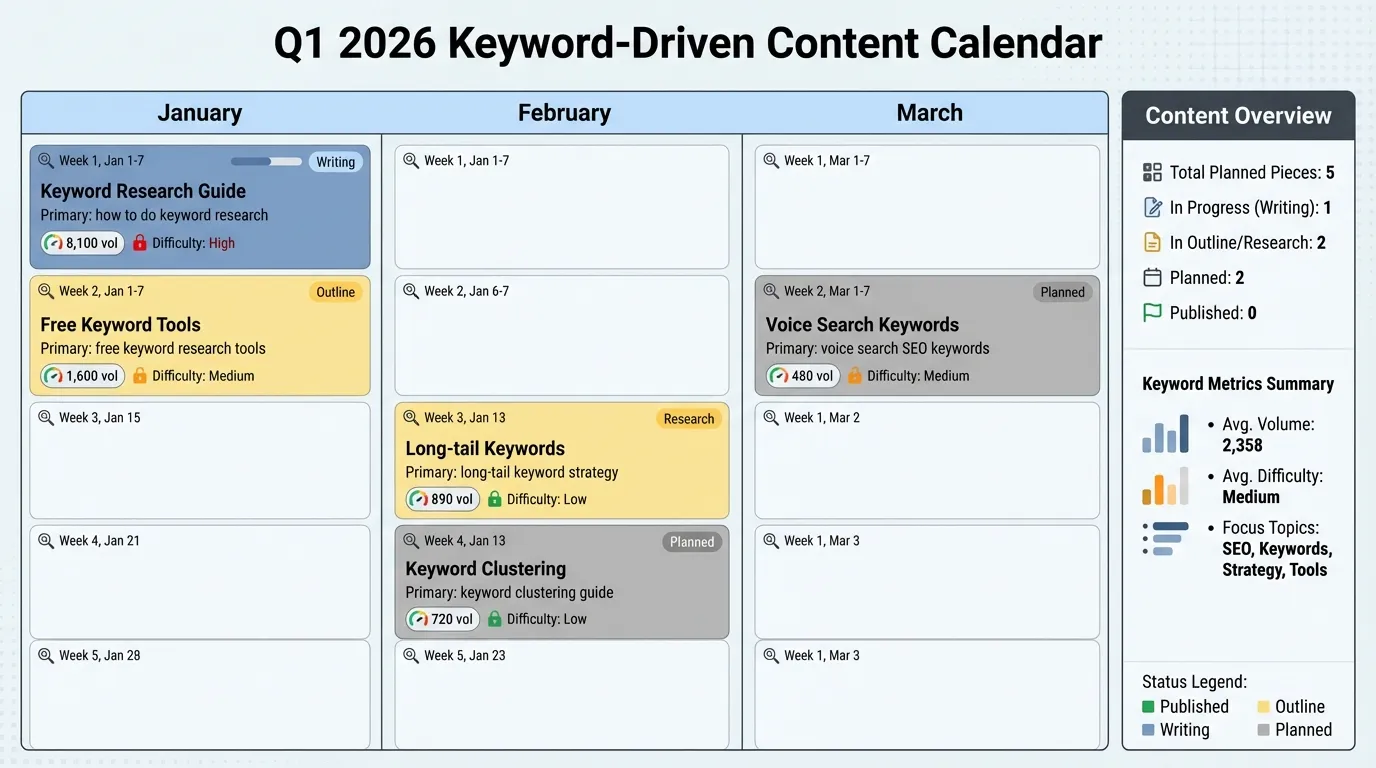Select the January column header
1376x768 pixels.
point(199,112)
